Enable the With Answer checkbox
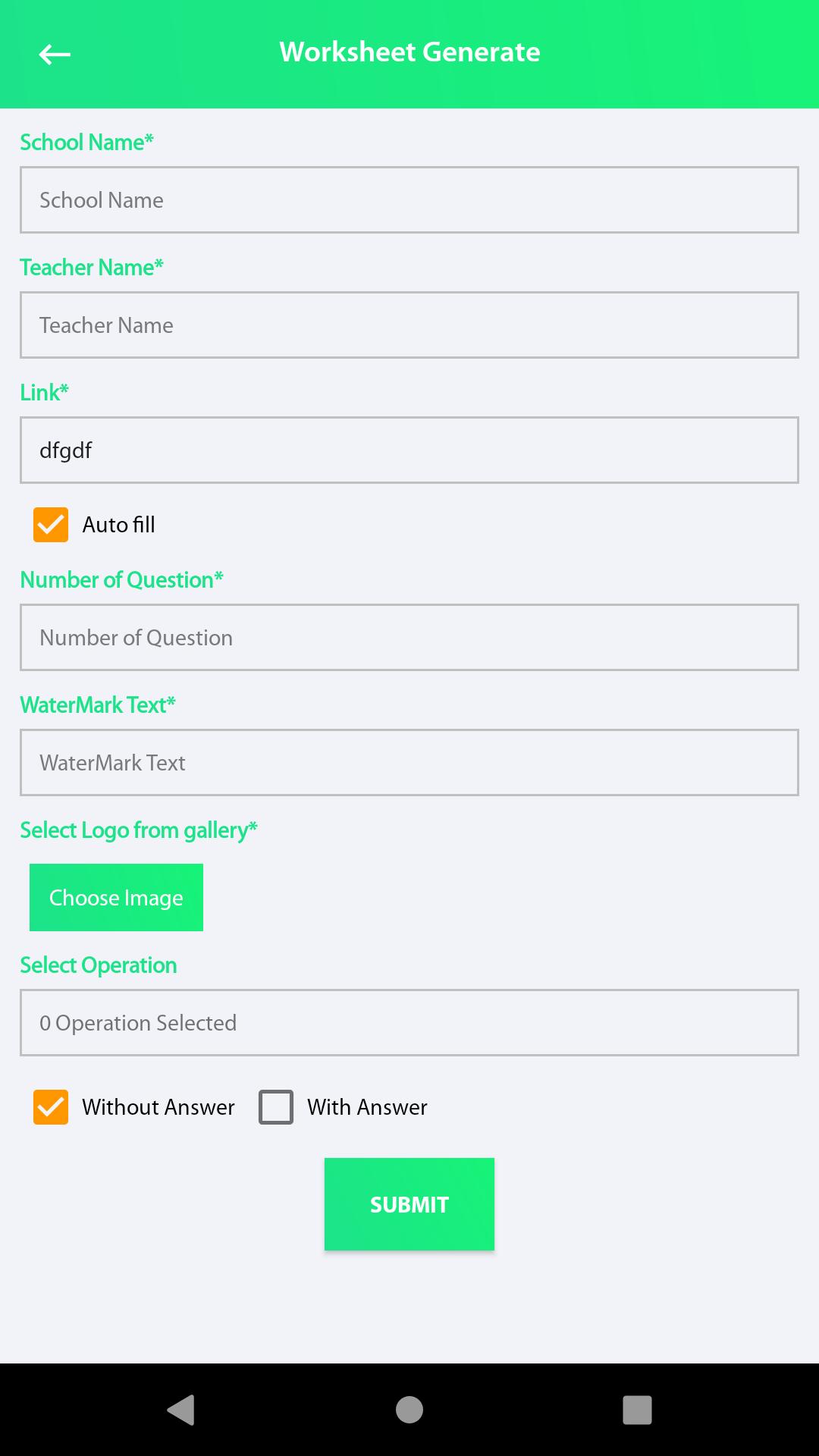The image size is (819, 1456). coord(276,1107)
